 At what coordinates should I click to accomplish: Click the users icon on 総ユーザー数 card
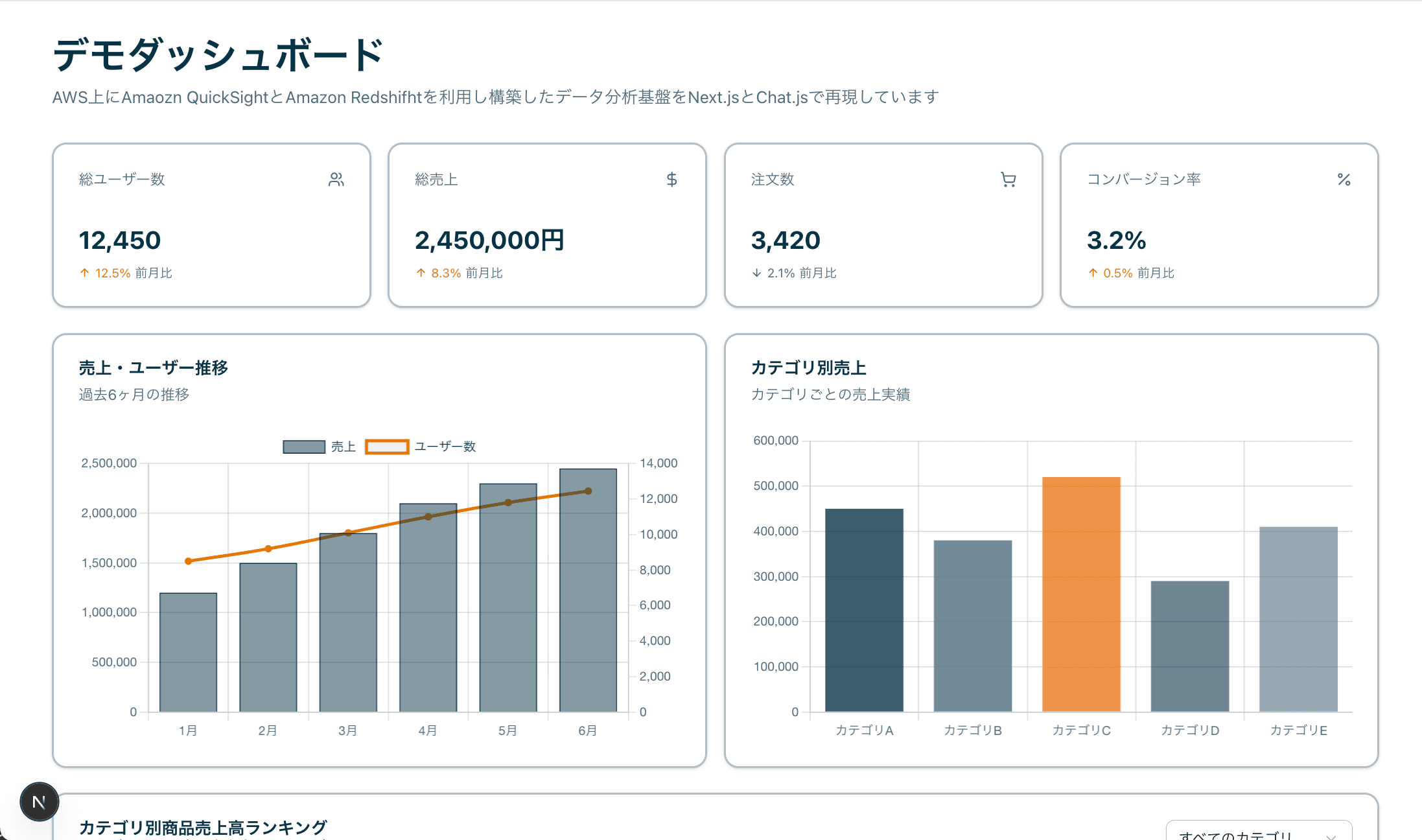point(336,180)
